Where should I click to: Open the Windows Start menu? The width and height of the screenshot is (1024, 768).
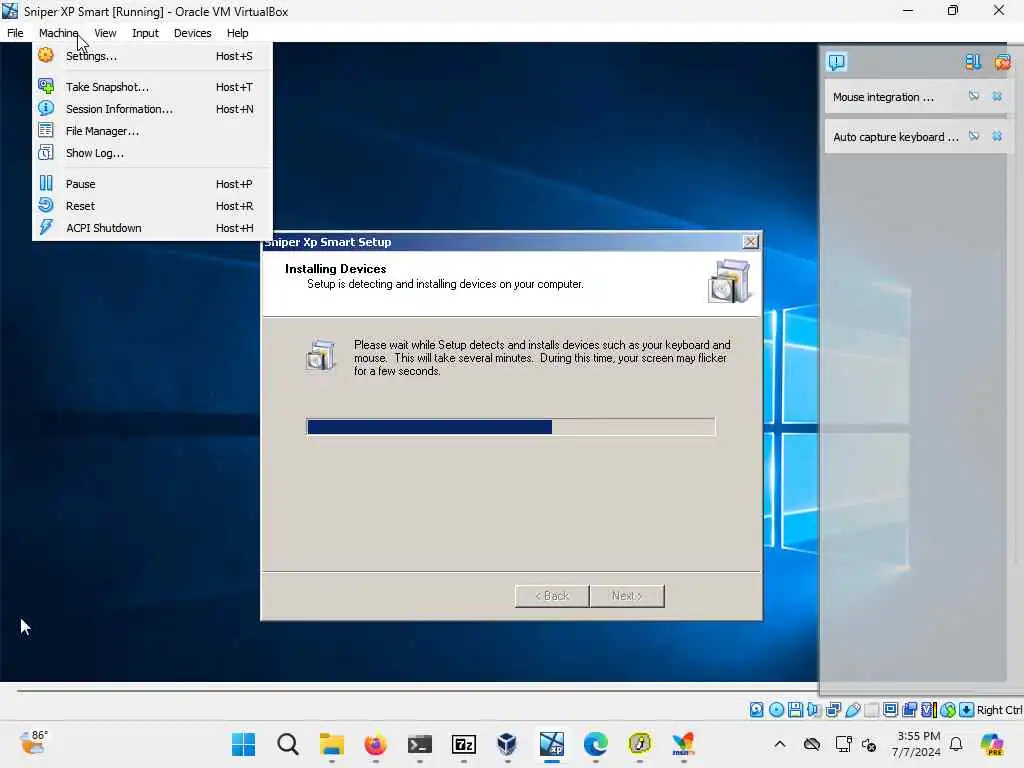coord(244,744)
